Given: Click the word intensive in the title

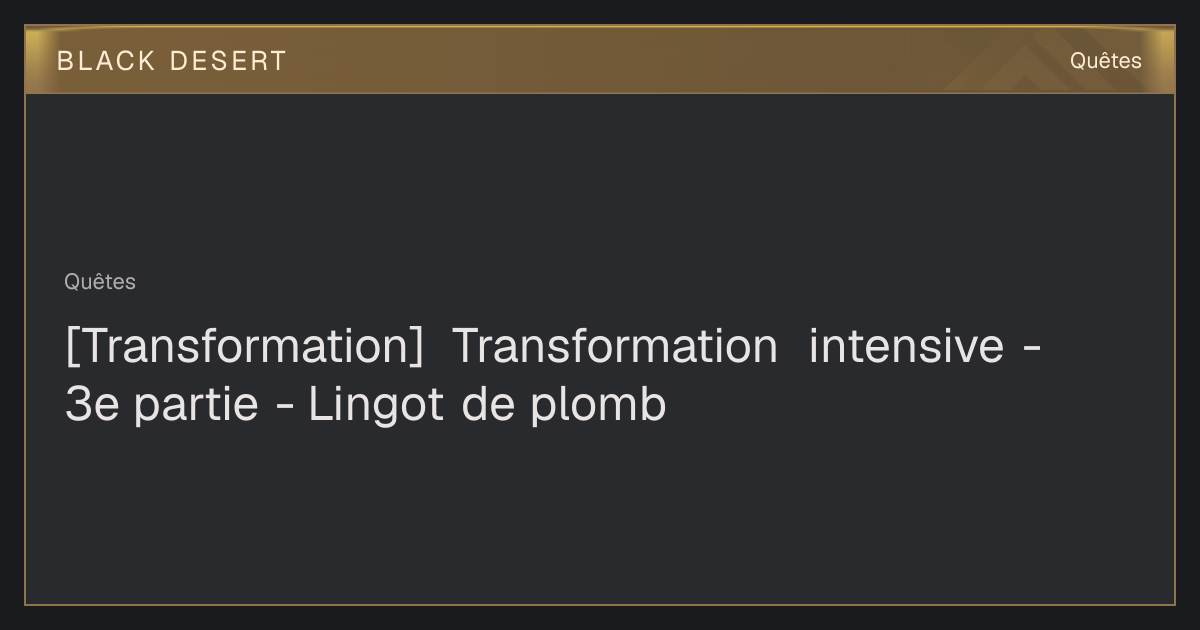Looking at the screenshot, I should [x=906, y=347].
